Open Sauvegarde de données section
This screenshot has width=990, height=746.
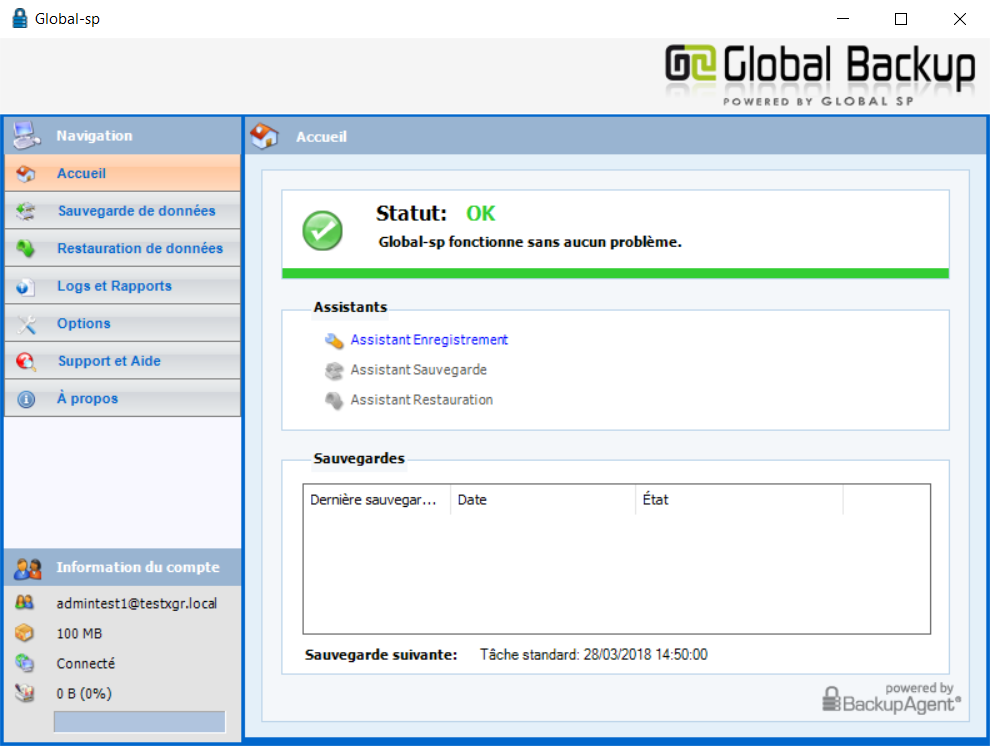tap(122, 211)
